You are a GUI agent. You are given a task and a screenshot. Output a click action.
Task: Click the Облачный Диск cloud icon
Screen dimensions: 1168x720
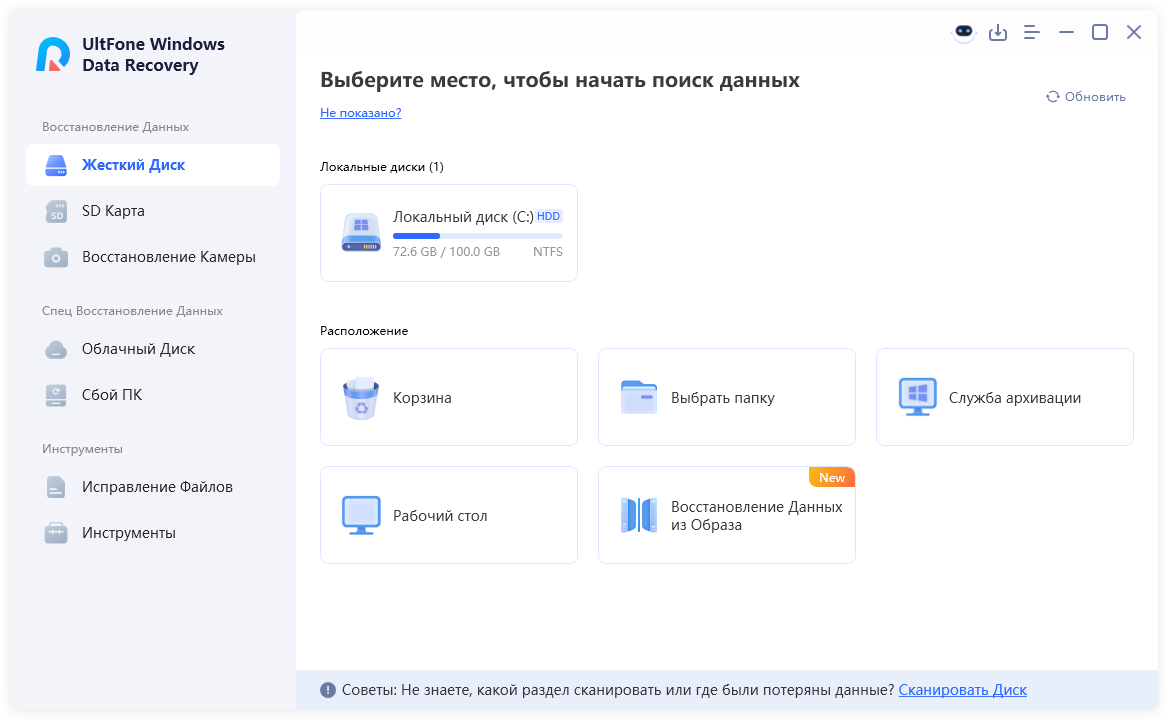[x=56, y=349]
